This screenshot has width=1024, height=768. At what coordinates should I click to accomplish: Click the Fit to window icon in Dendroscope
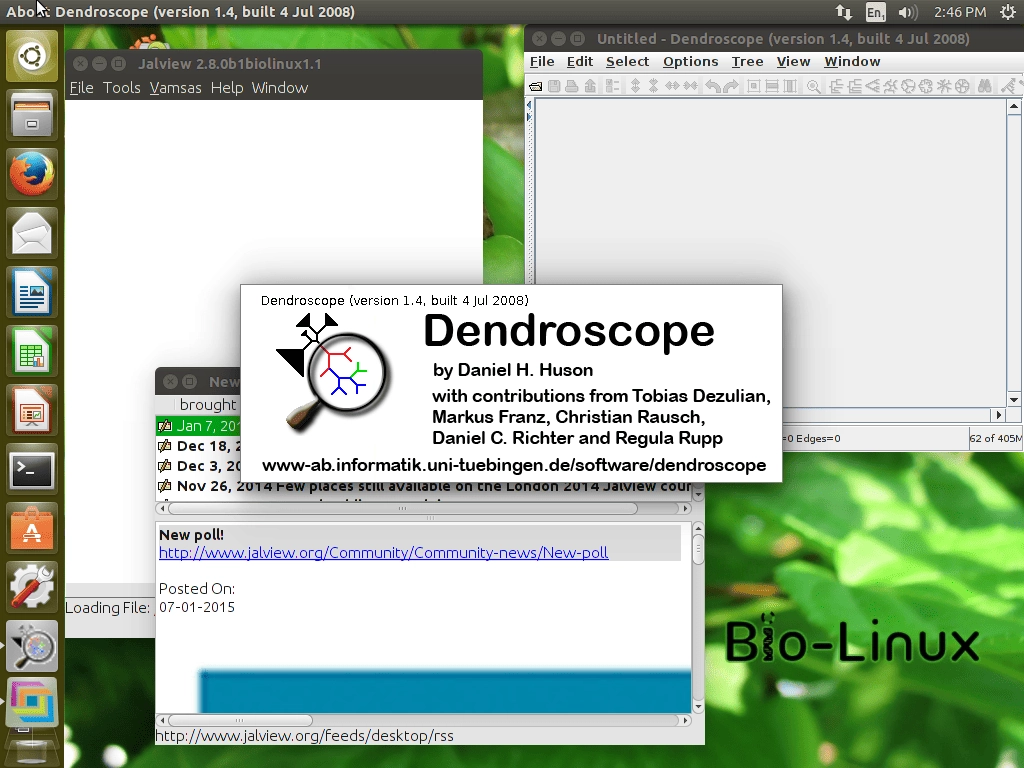tap(753, 86)
